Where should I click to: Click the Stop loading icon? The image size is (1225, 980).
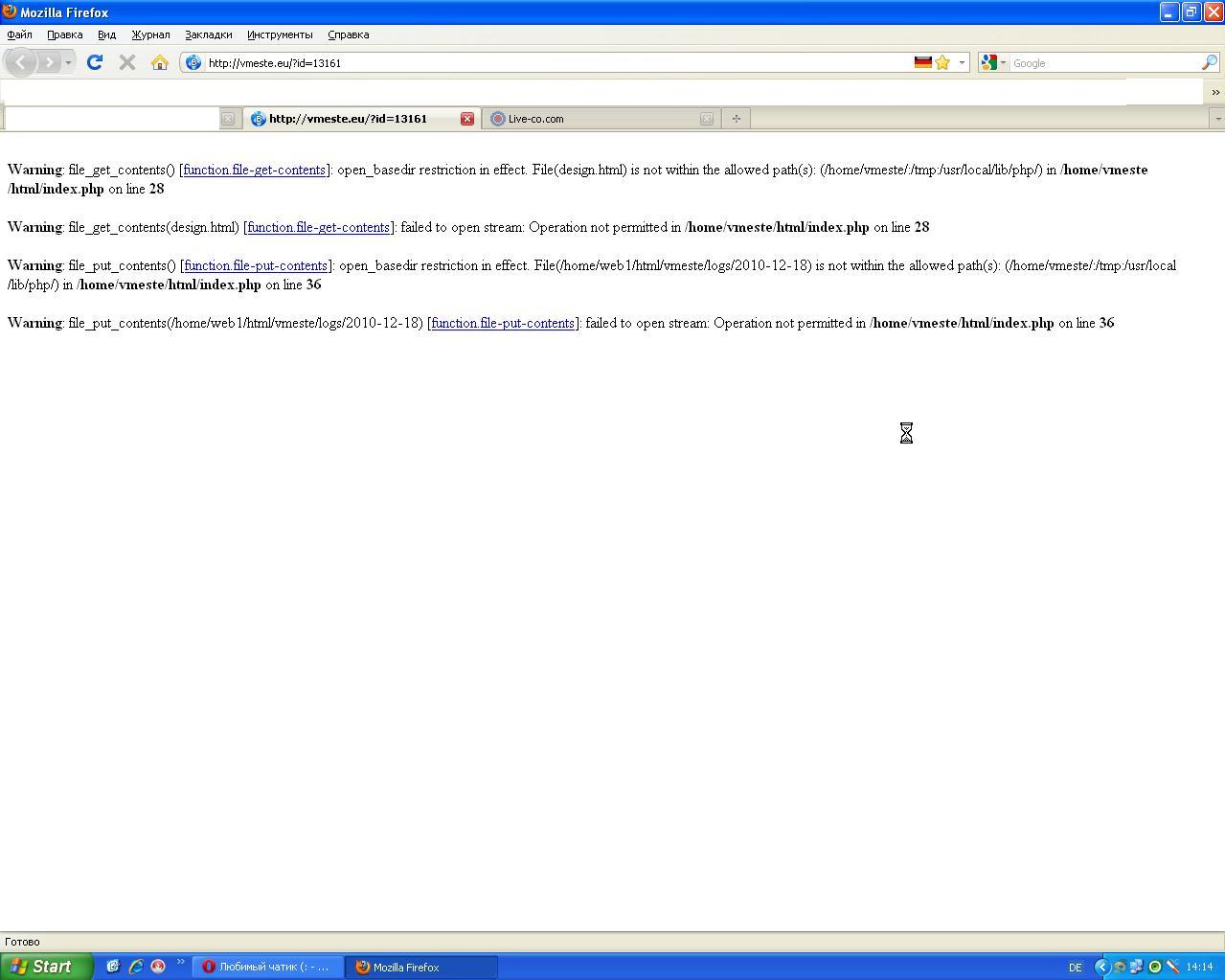pos(126,62)
